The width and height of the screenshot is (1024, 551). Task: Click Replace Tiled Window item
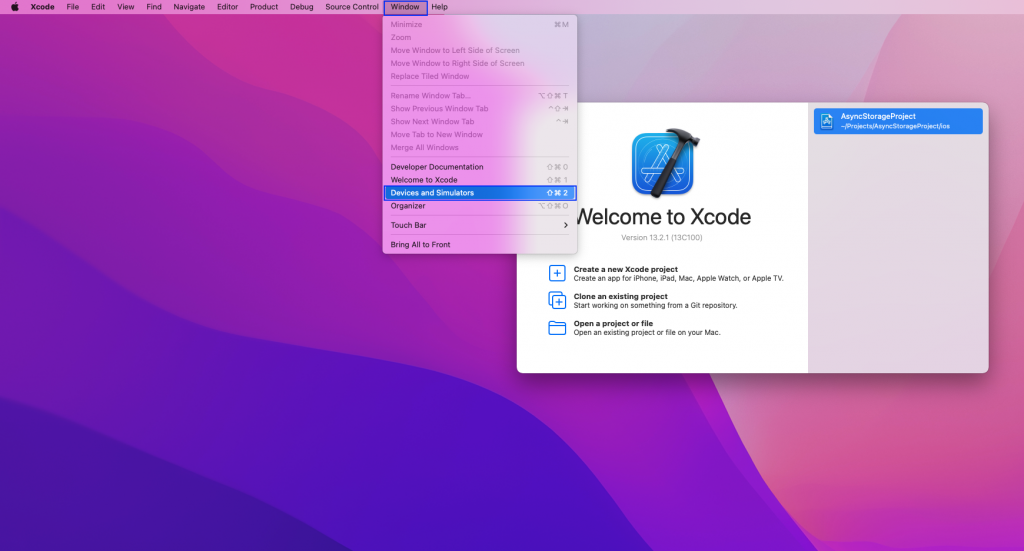click(479, 76)
